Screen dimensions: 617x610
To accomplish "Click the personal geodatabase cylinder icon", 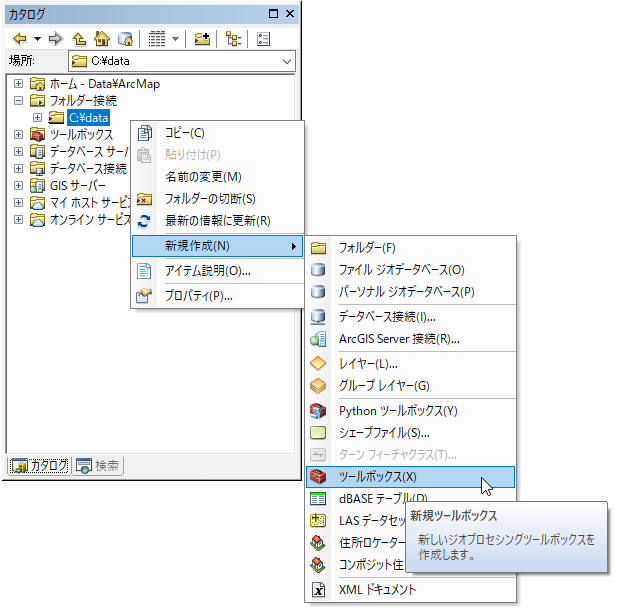I will (318, 292).
